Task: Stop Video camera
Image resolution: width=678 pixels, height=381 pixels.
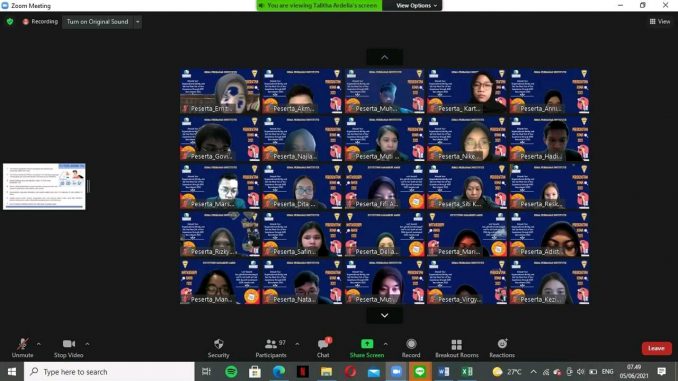Action: [x=68, y=348]
